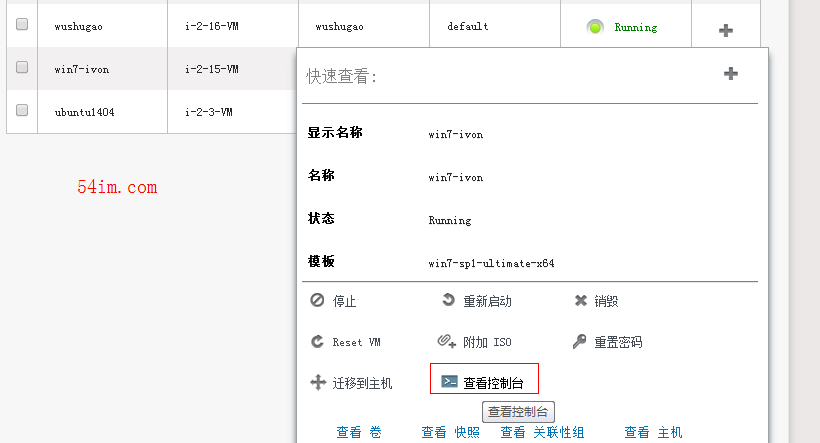Select 销毁 to destroy the VM

pos(606,301)
